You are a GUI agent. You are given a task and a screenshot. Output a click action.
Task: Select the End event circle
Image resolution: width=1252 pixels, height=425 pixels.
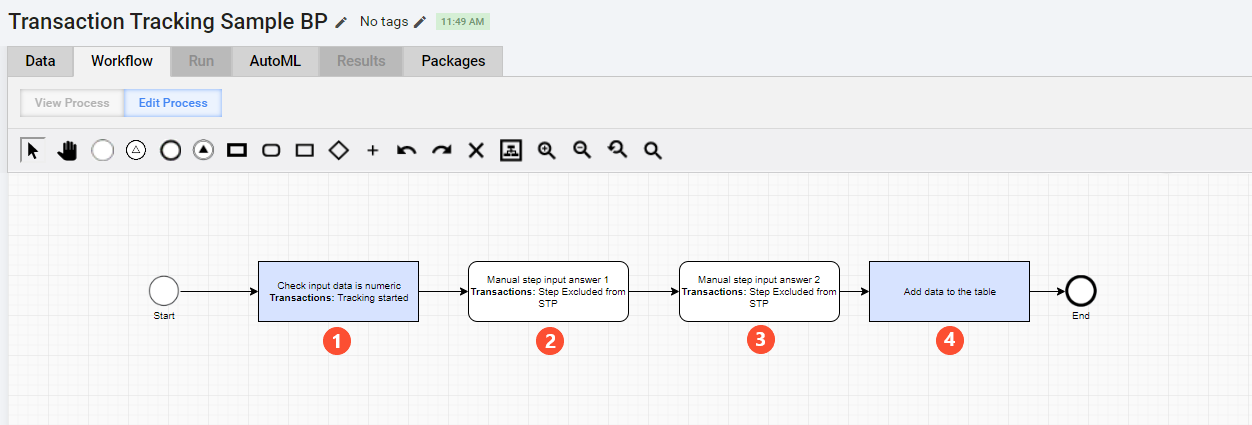click(x=1081, y=291)
